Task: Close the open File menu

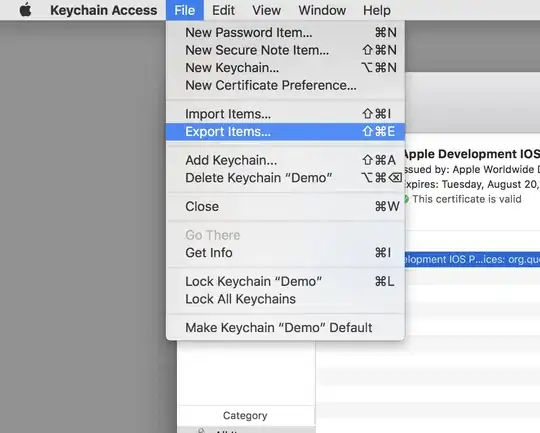Action: [185, 10]
